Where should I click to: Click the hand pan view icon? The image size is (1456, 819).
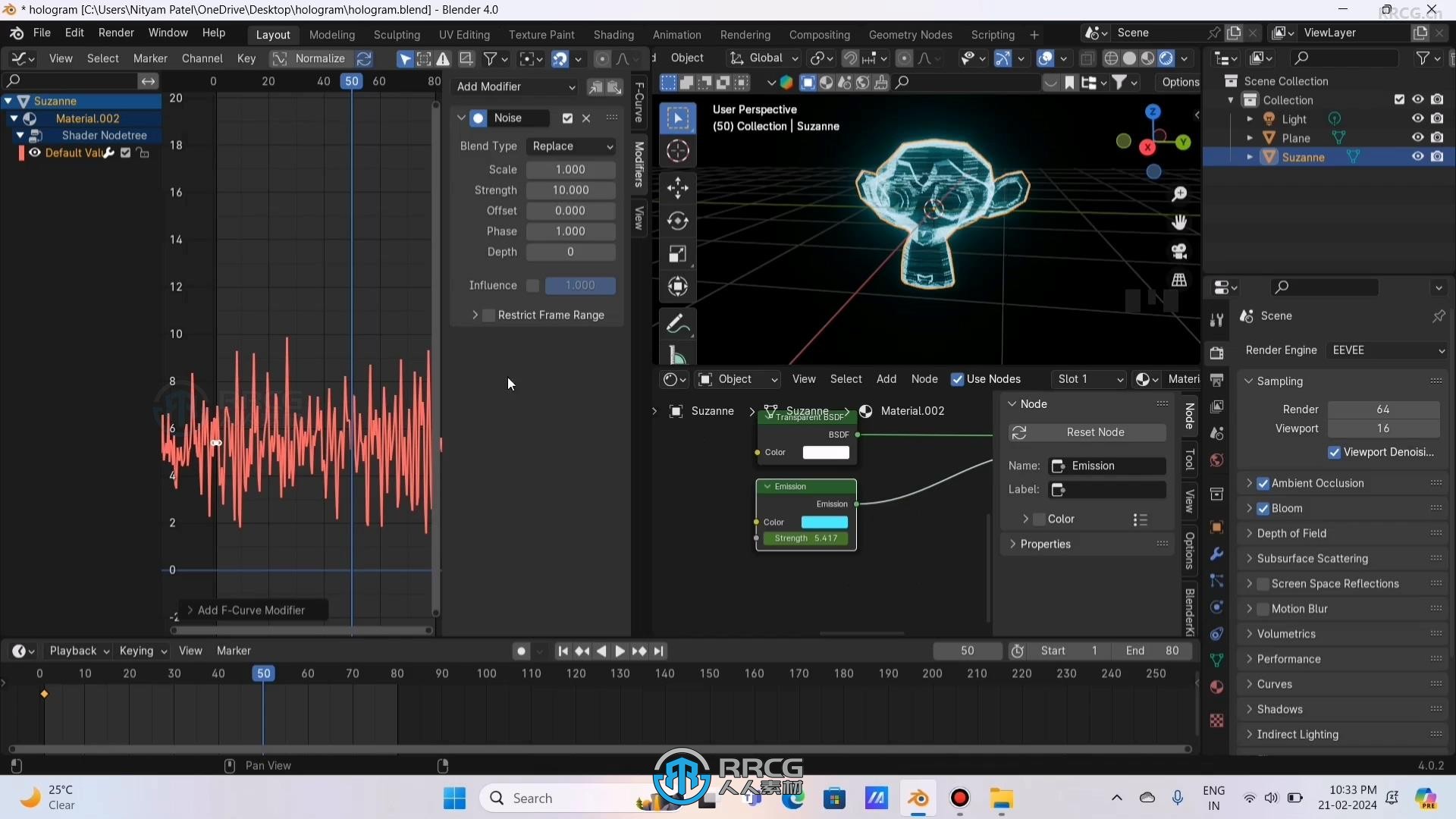pyautogui.click(x=1179, y=222)
